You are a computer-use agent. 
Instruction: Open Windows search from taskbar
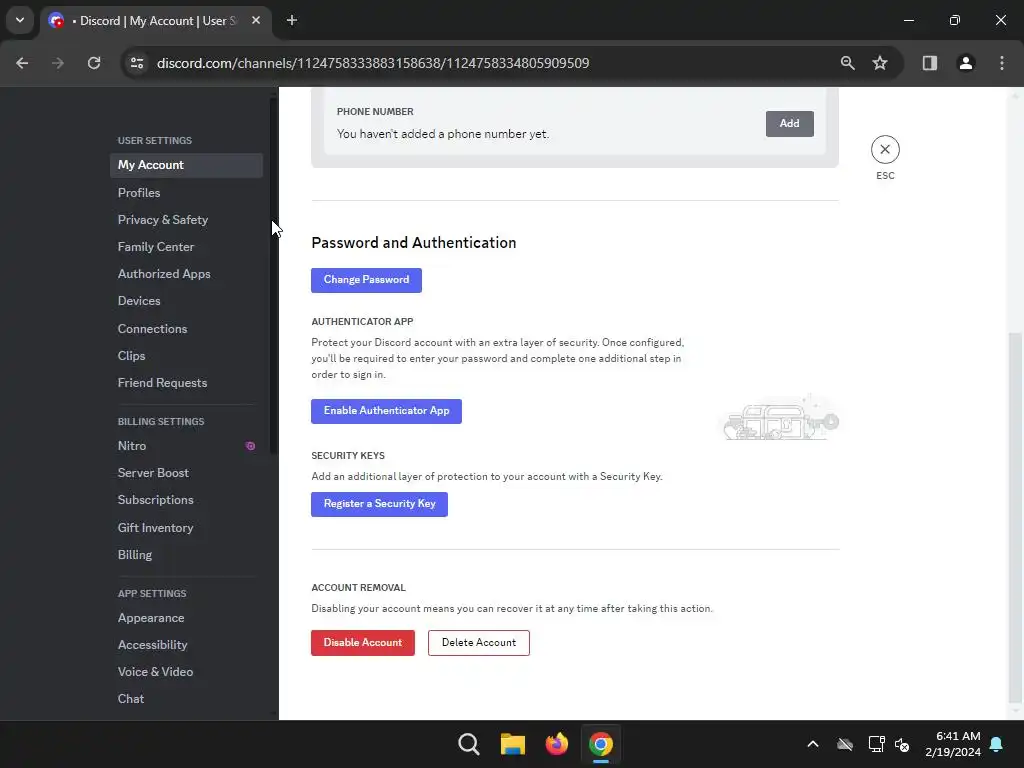tap(469, 744)
